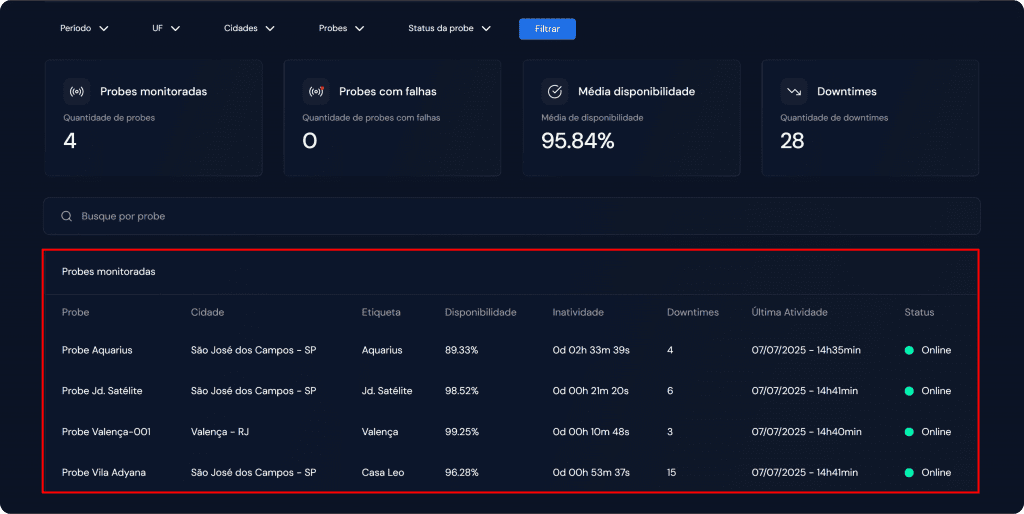Click the Última Atividade column header
The image size is (1024, 514).
coord(790,312)
